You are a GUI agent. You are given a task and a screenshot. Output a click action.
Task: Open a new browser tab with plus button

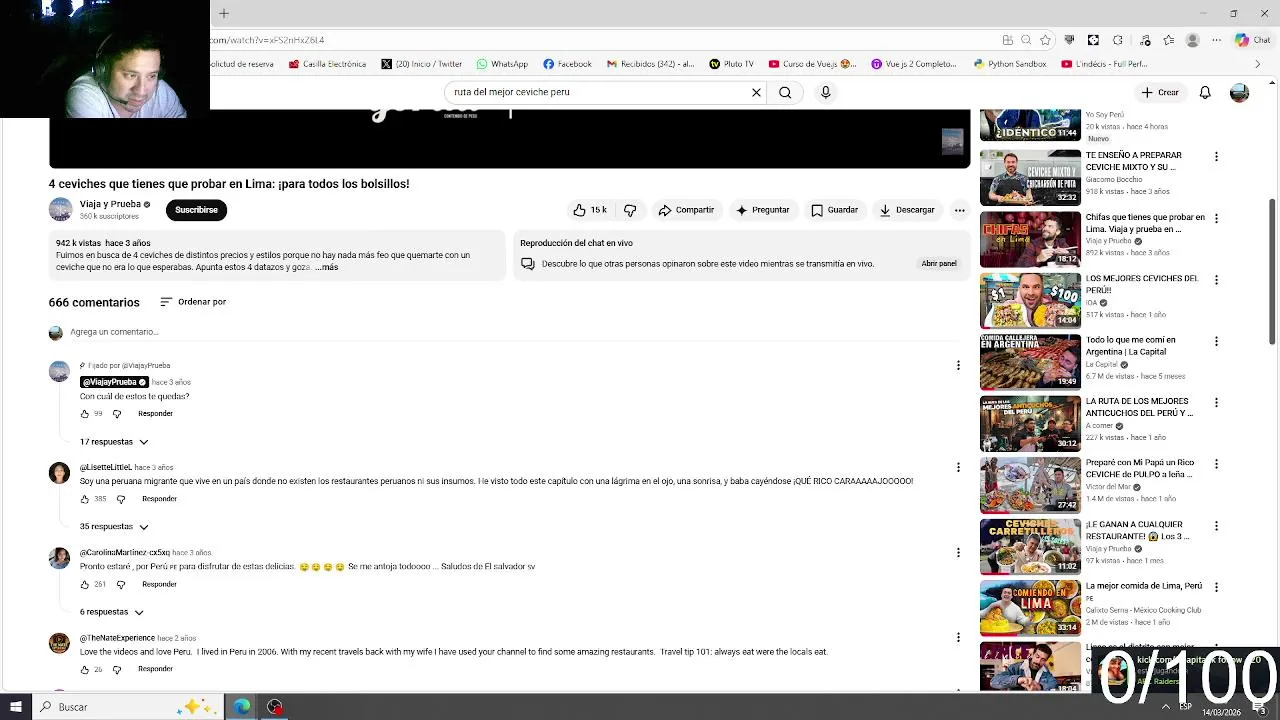tap(224, 13)
